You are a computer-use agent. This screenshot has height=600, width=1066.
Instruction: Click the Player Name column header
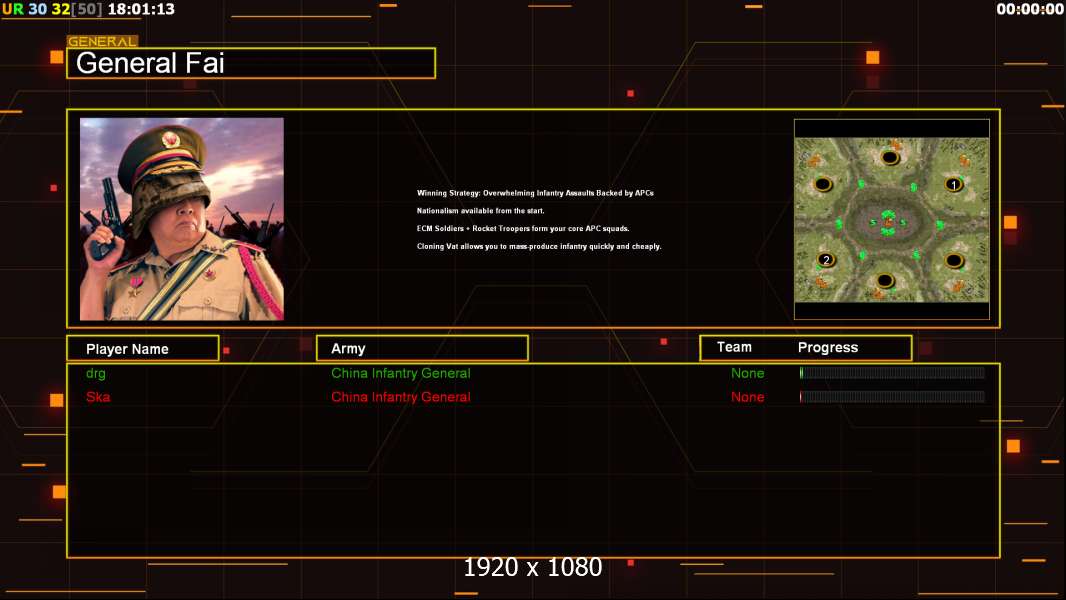[x=143, y=349]
